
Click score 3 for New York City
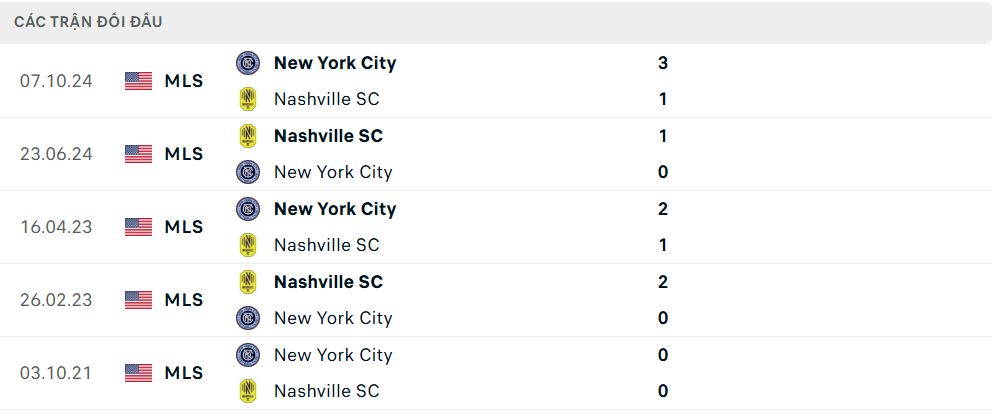point(663,63)
